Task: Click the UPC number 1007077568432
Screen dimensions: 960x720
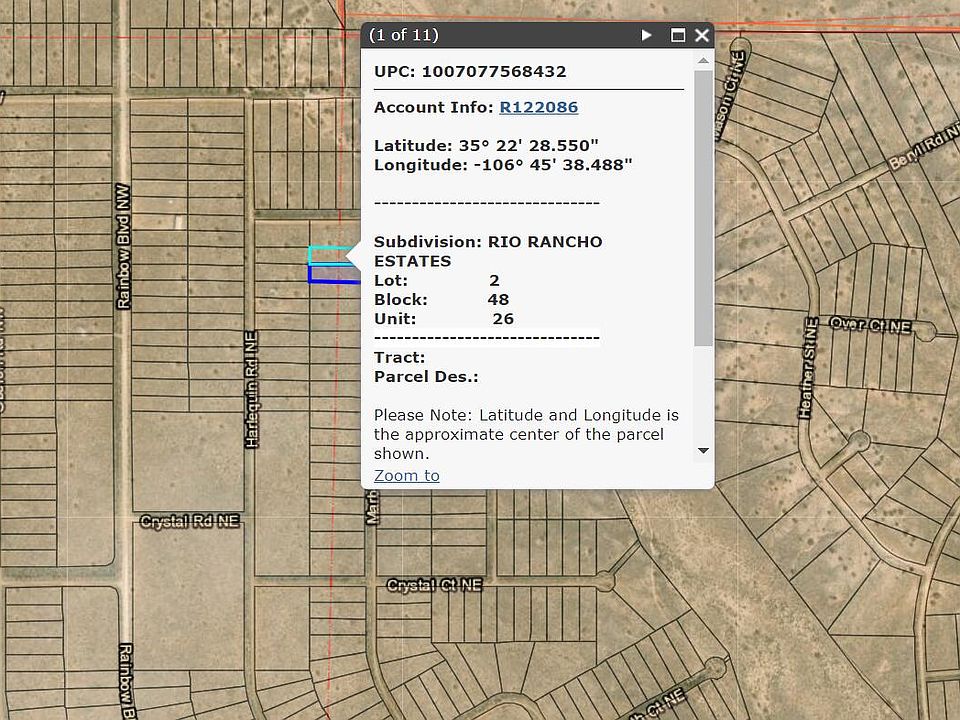Action: 494,72
